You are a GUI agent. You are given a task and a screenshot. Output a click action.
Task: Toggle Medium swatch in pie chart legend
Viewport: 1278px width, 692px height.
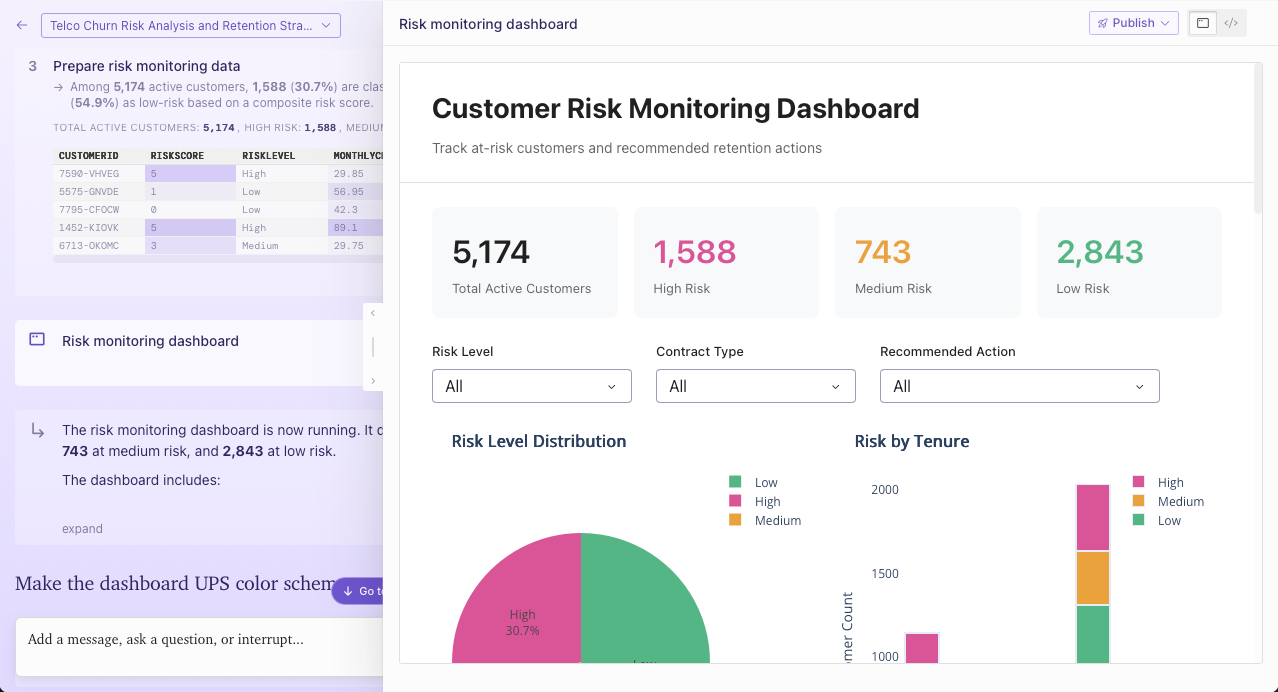(x=735, y=520)
